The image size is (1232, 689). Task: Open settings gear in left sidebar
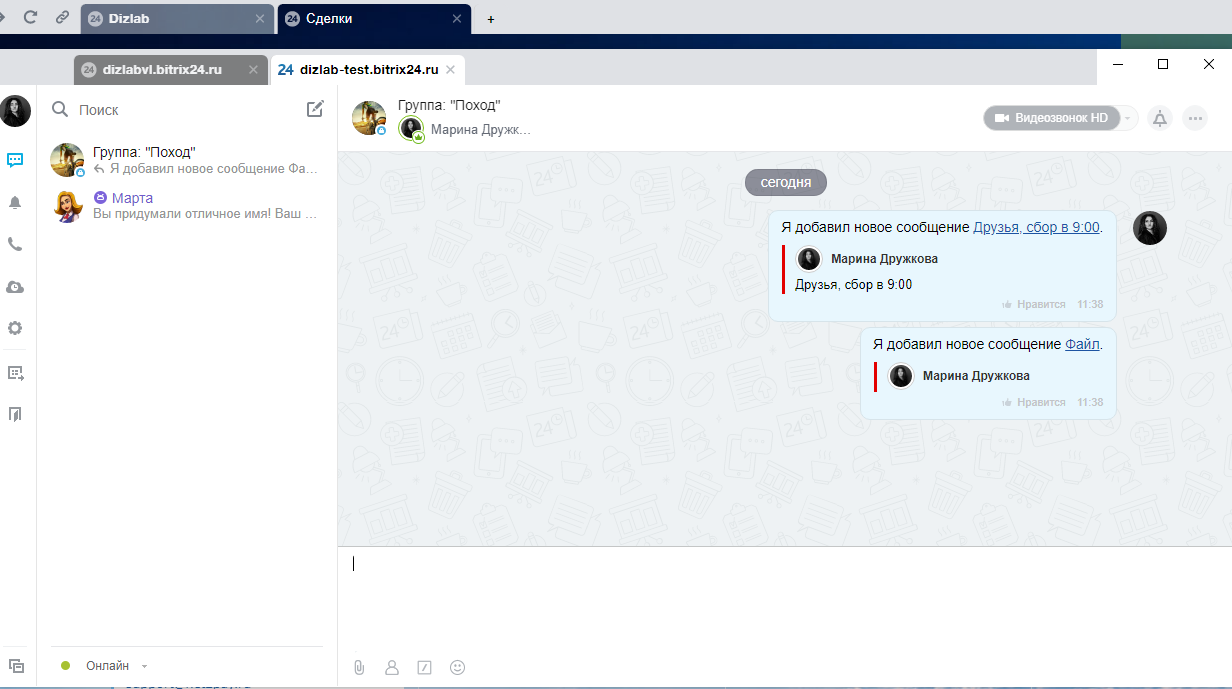(x=15, y=328)
